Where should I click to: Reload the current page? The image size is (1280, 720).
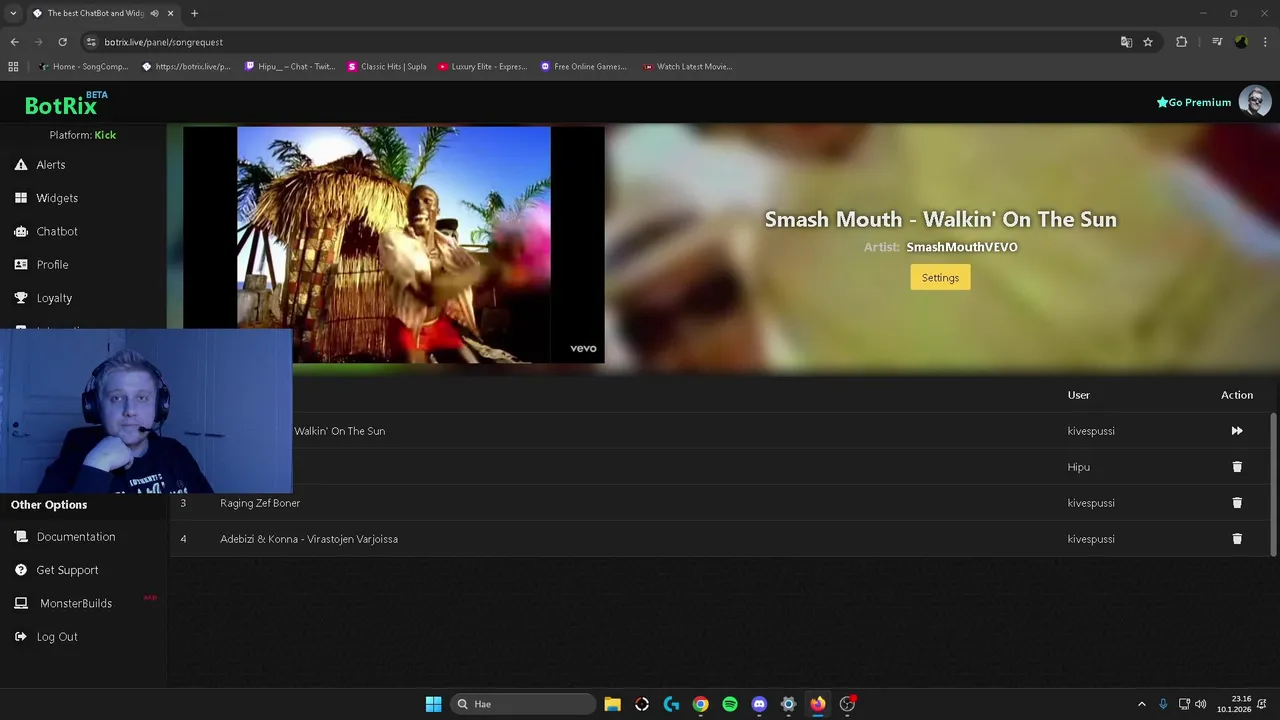(x=62, y=42)
